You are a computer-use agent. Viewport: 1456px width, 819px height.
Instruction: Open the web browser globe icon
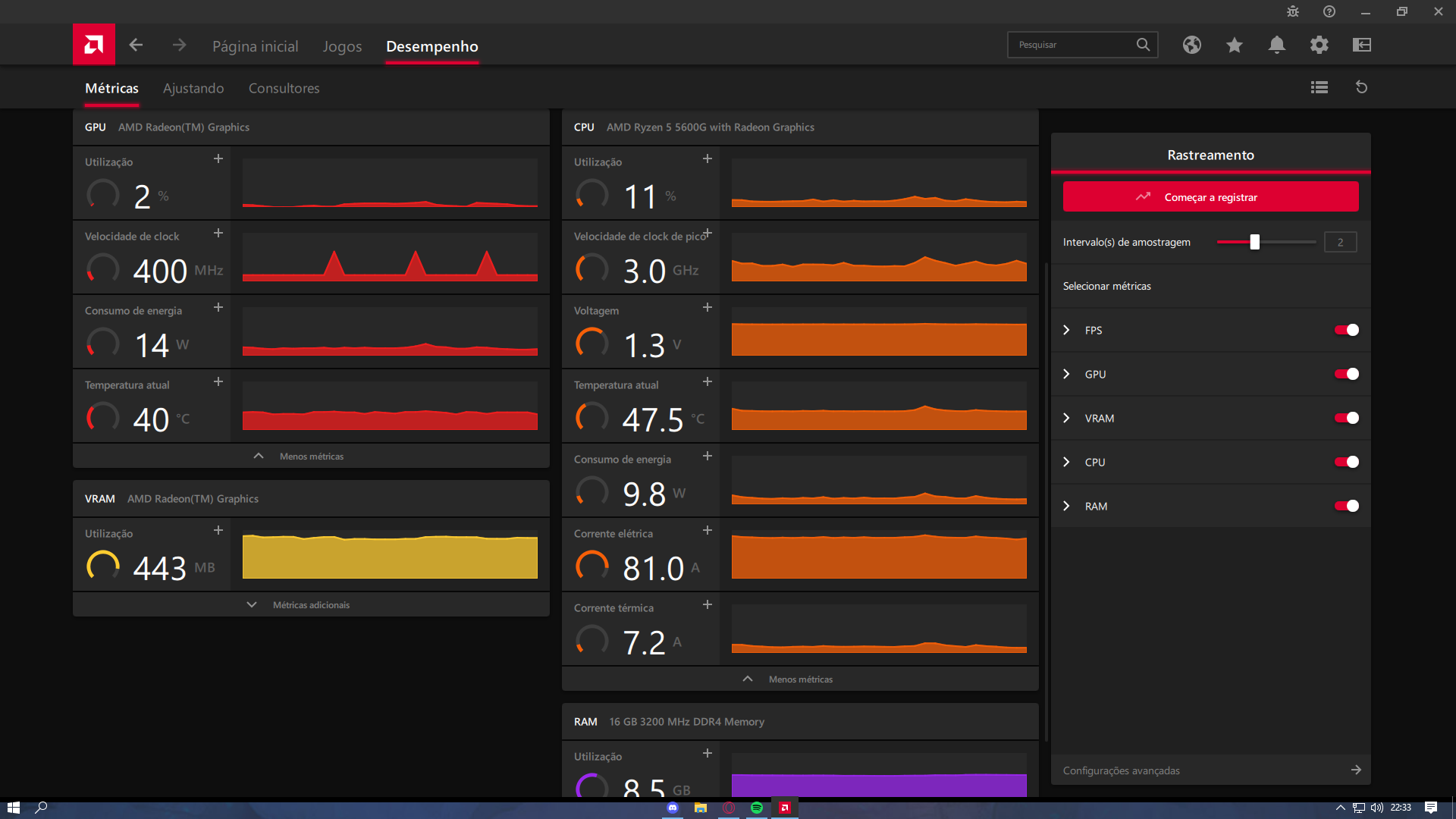tap(1192, 45)
